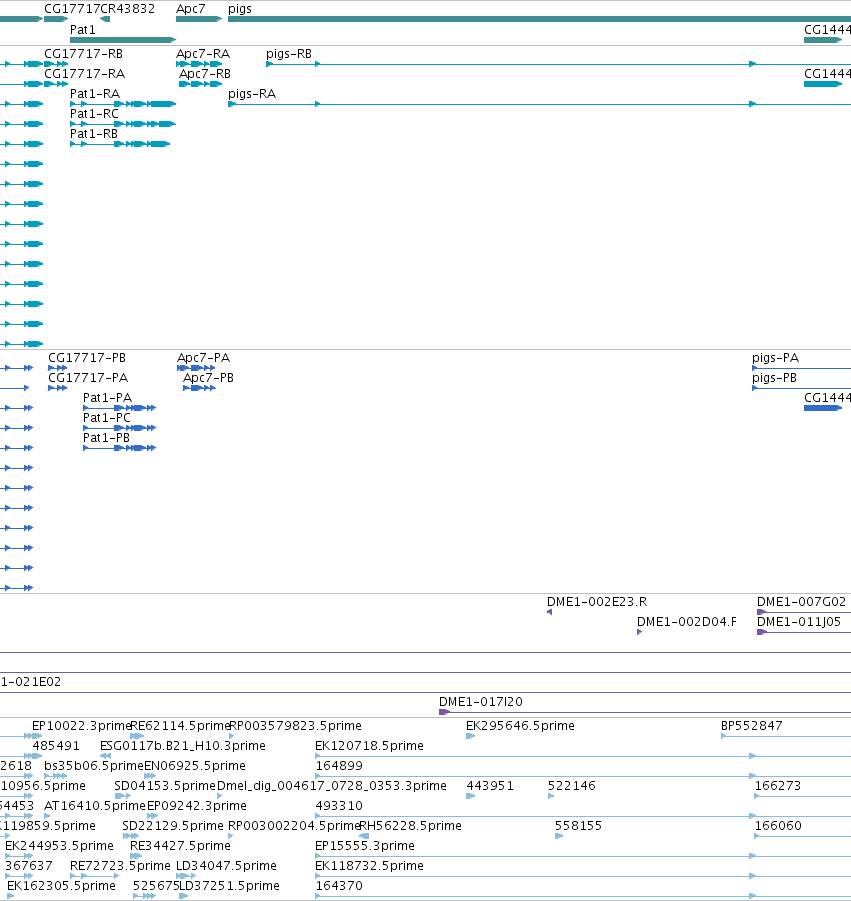Click EST EP10022.3prime

coord(37,736)
